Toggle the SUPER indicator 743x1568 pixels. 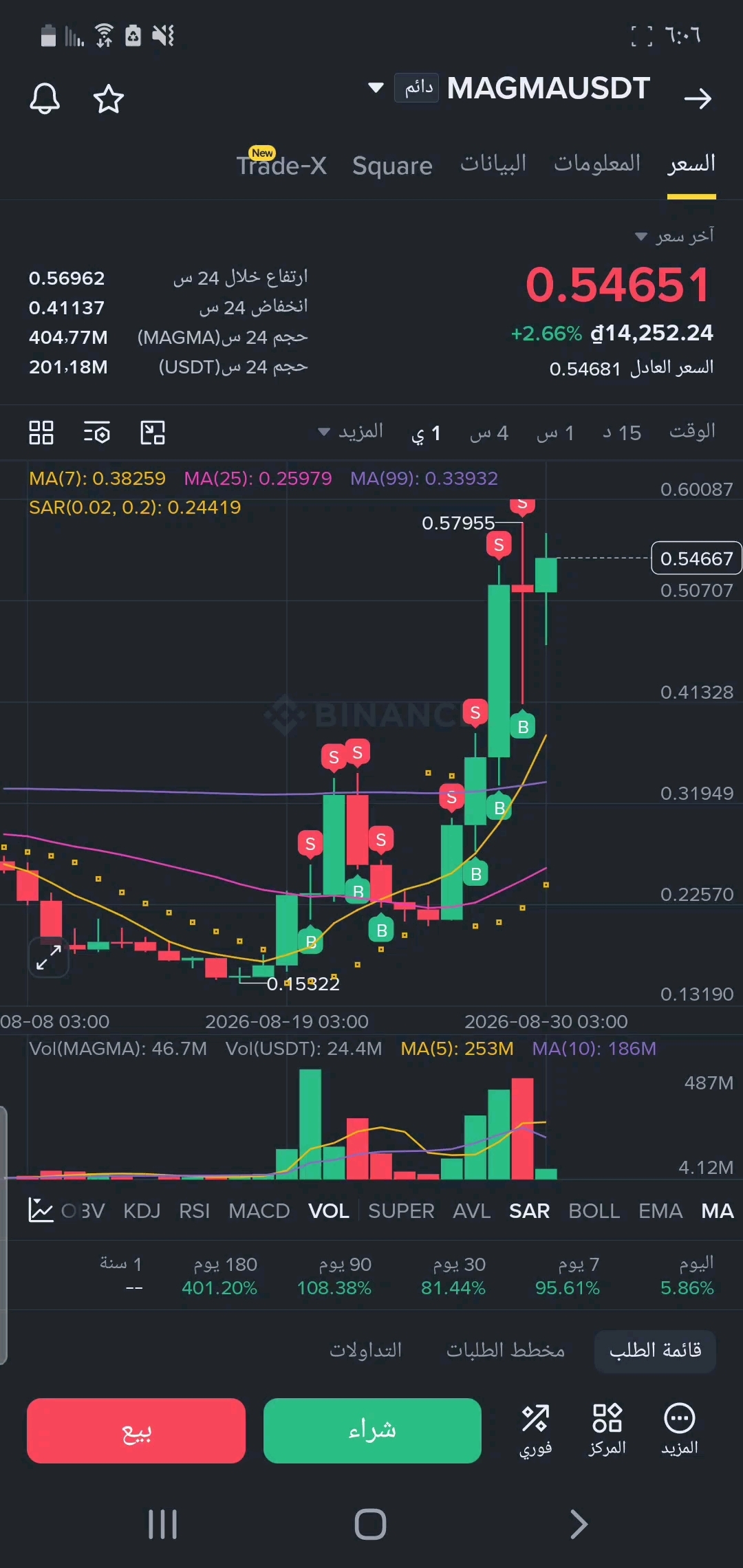pos(401,1211)
